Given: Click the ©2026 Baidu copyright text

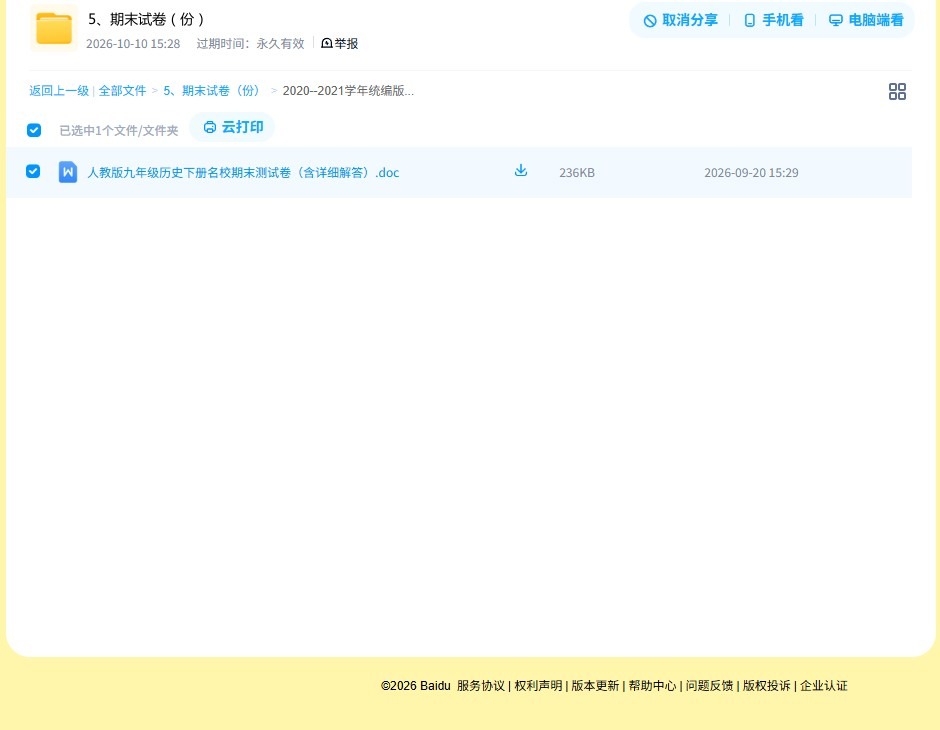Looking at the screenshot, I should tap(415, 686).
